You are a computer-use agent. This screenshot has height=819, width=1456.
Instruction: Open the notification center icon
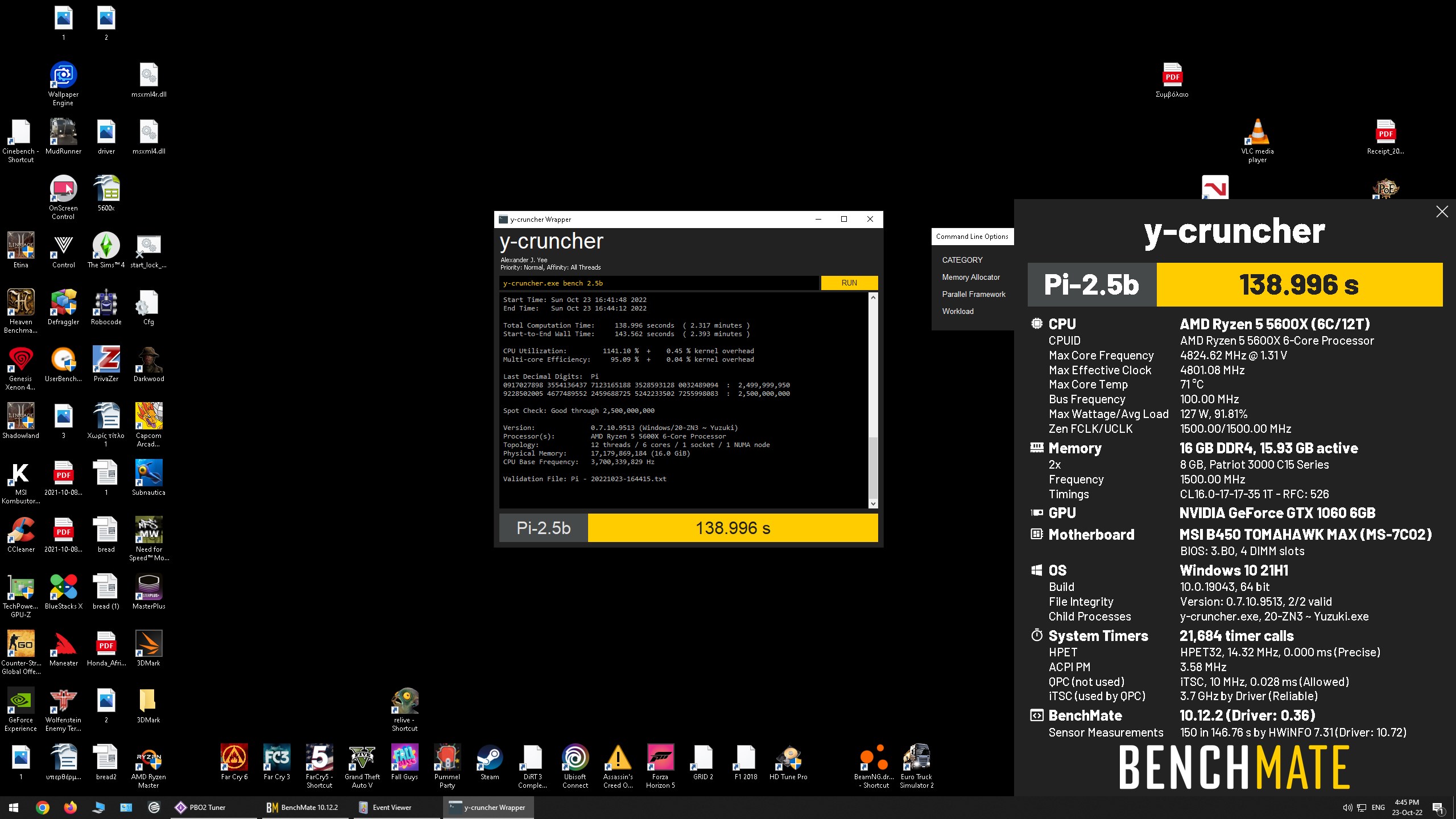pos(1437,808)
